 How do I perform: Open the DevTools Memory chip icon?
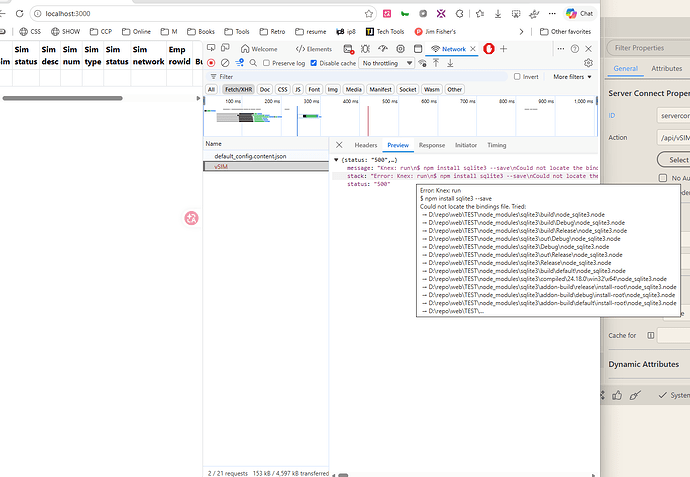(x=400, y=49)
